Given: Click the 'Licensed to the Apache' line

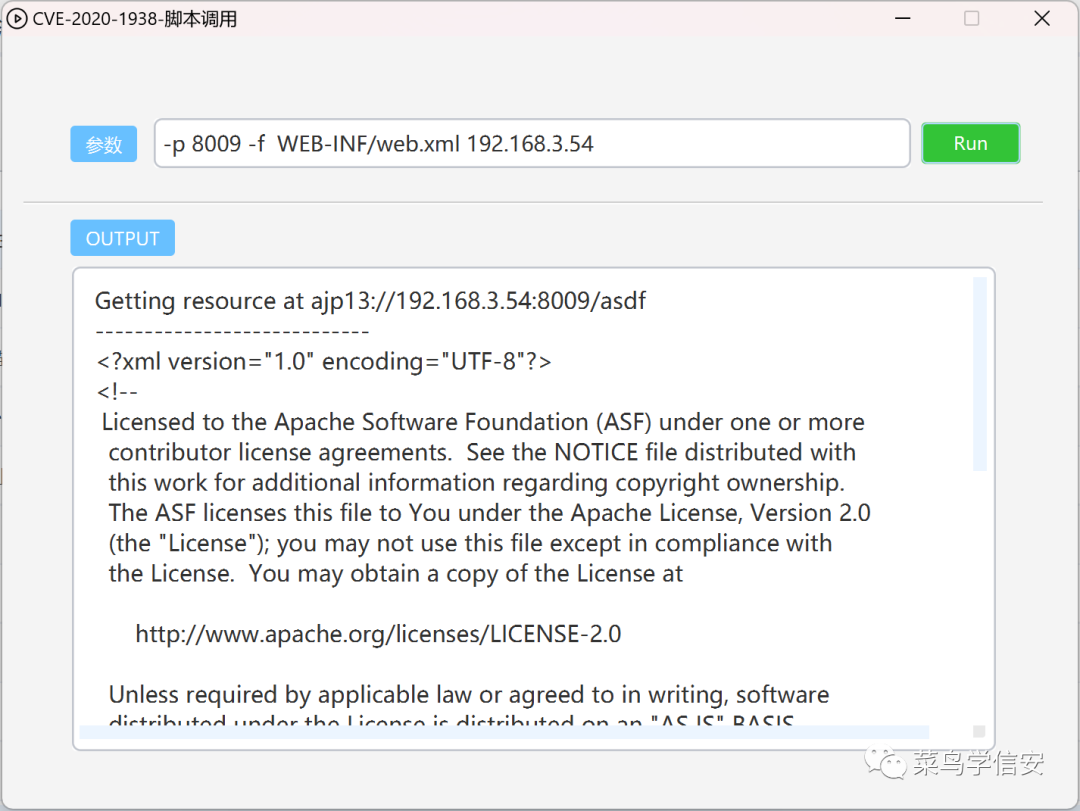Looking at the screenshot, I should tap(483, 422).
